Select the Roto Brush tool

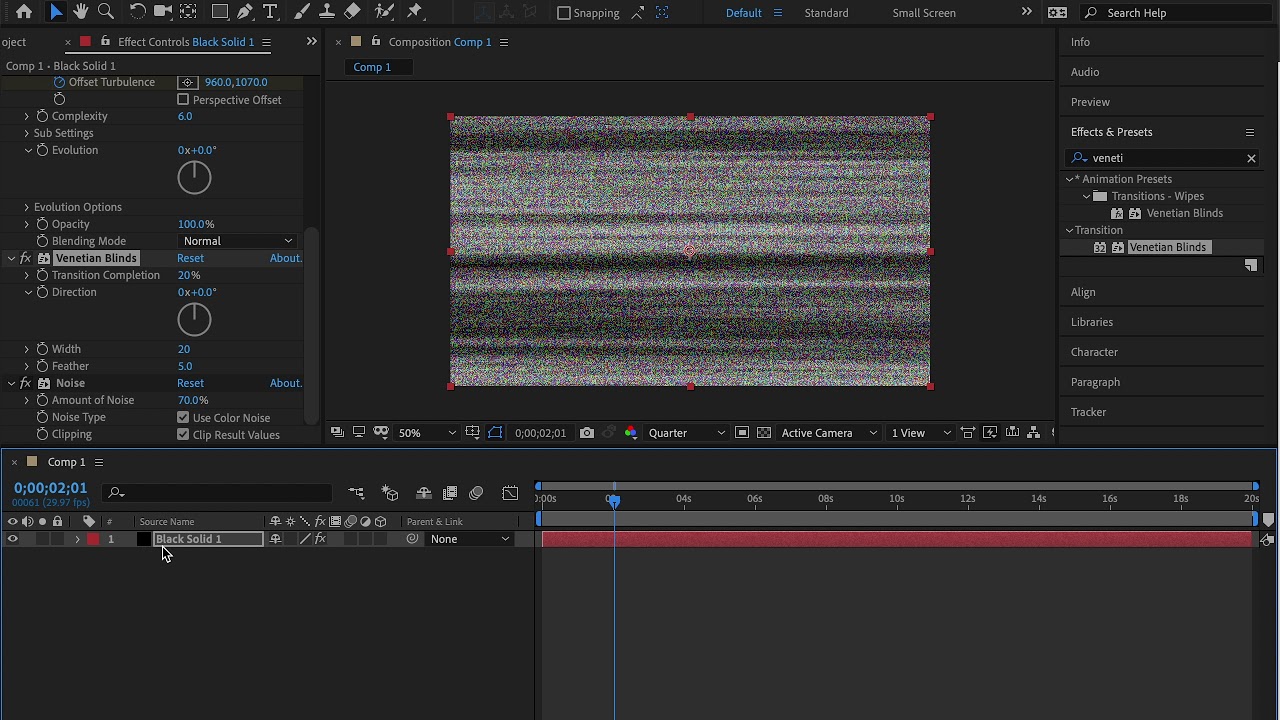click(384, 12)
